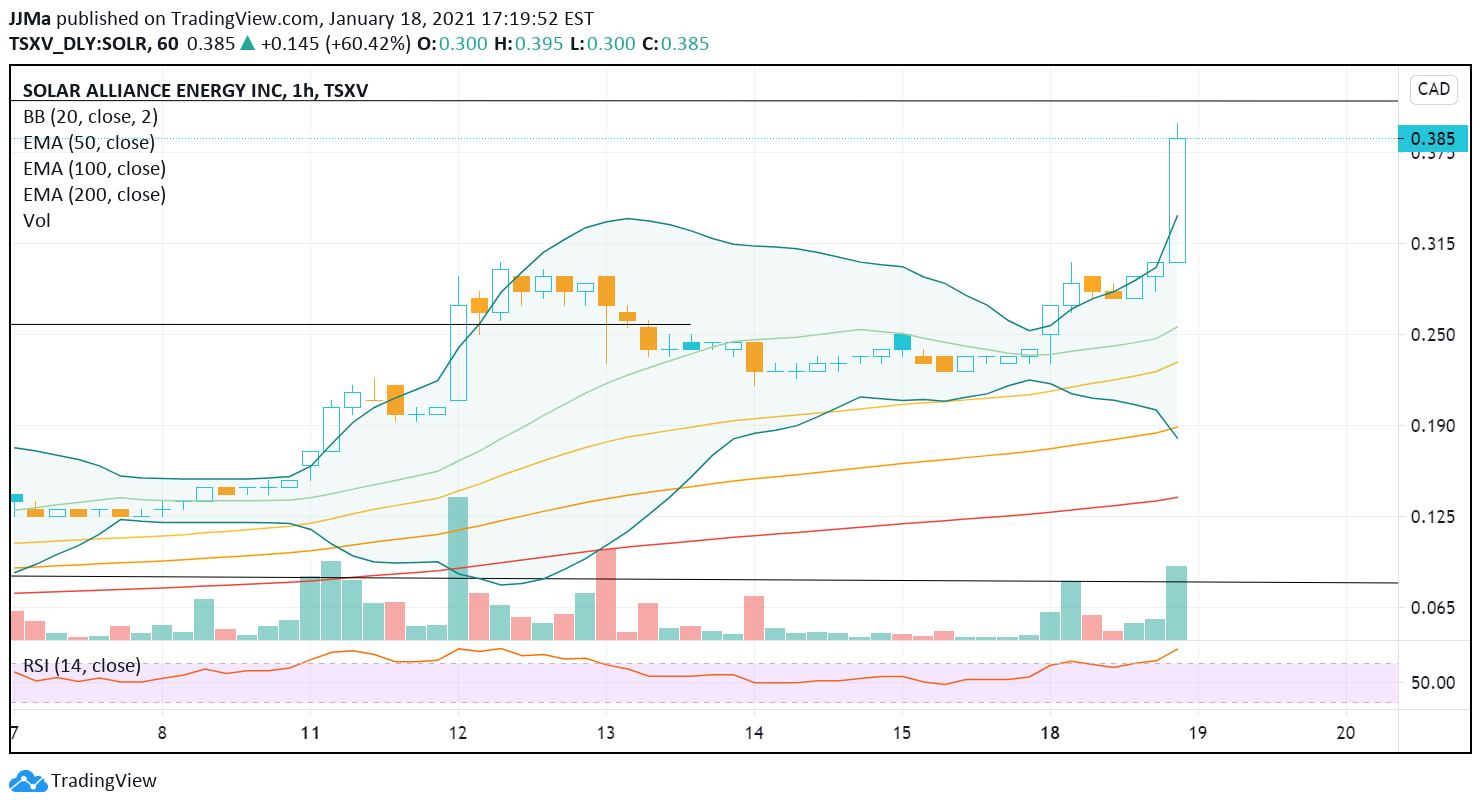The height and width of the screenshot is (808, 1481).
Task: Click the +0.145 (+60.42%) change value
Action: pos(336,44)
